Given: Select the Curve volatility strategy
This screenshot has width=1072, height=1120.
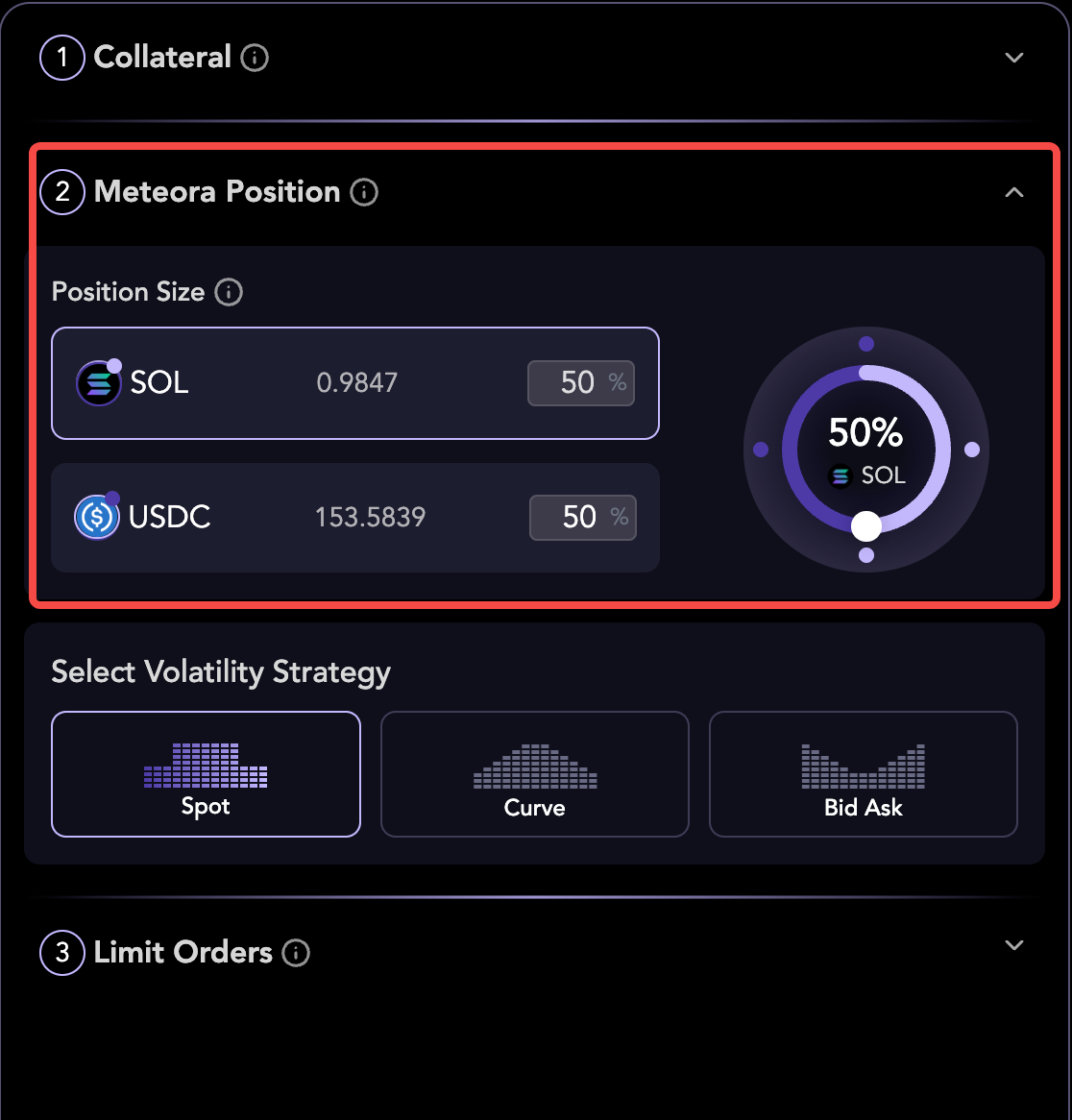Looking at the screenshot, I should coord(535,774).
